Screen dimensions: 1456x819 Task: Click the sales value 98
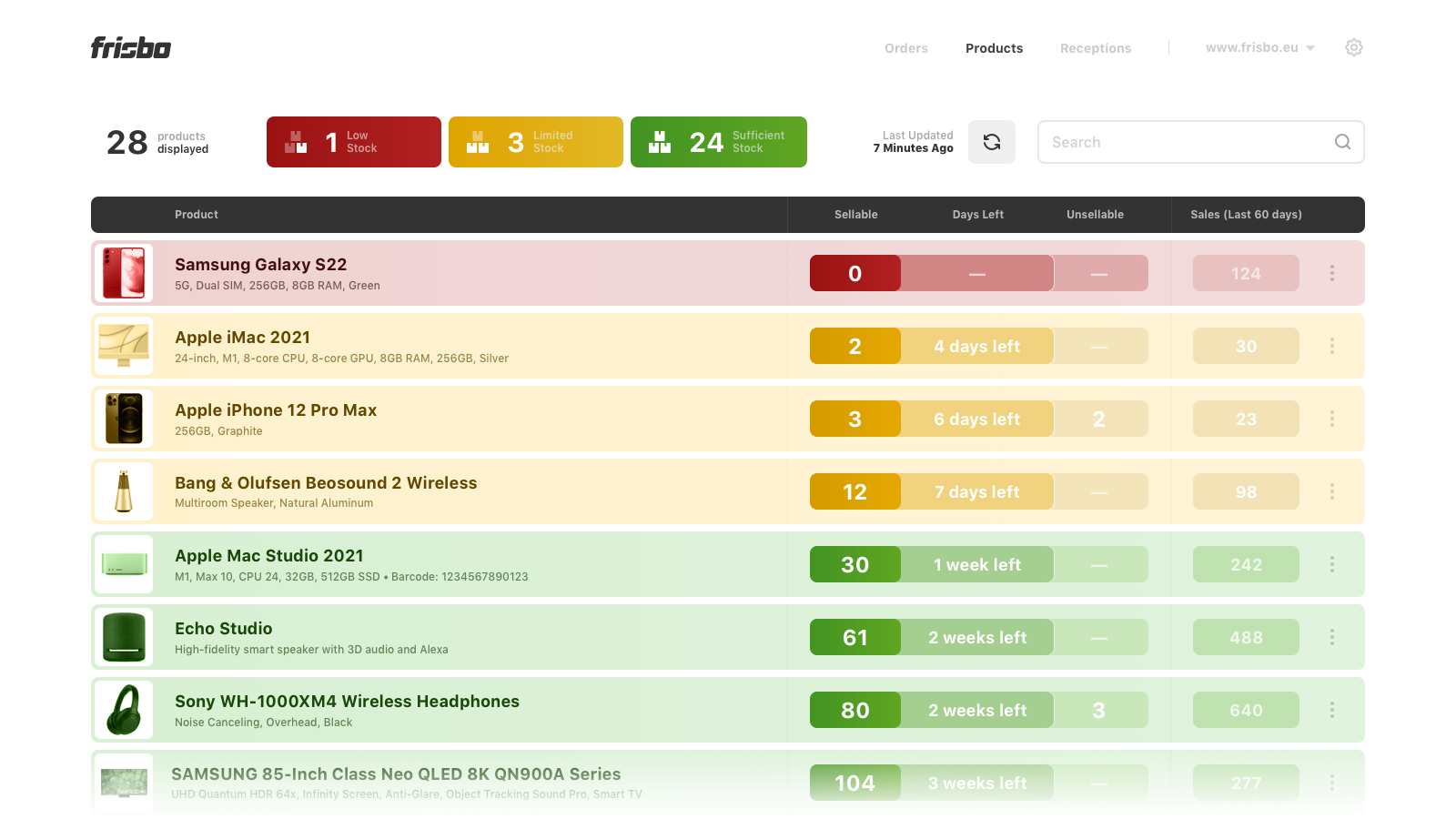[x=1246, y=491]
